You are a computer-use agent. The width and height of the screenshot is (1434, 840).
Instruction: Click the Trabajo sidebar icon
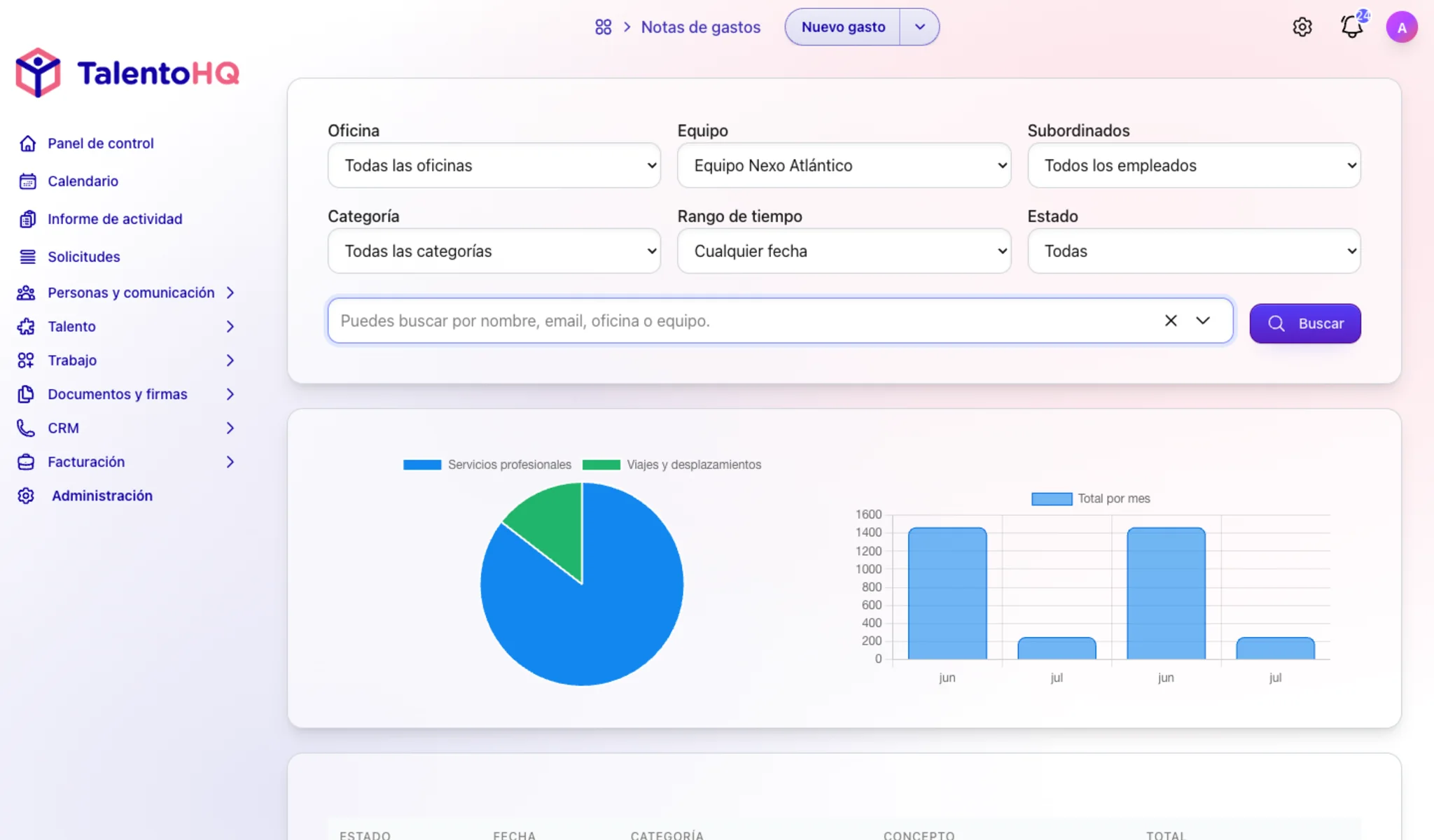pyautogui.click(x=26, y=360)
